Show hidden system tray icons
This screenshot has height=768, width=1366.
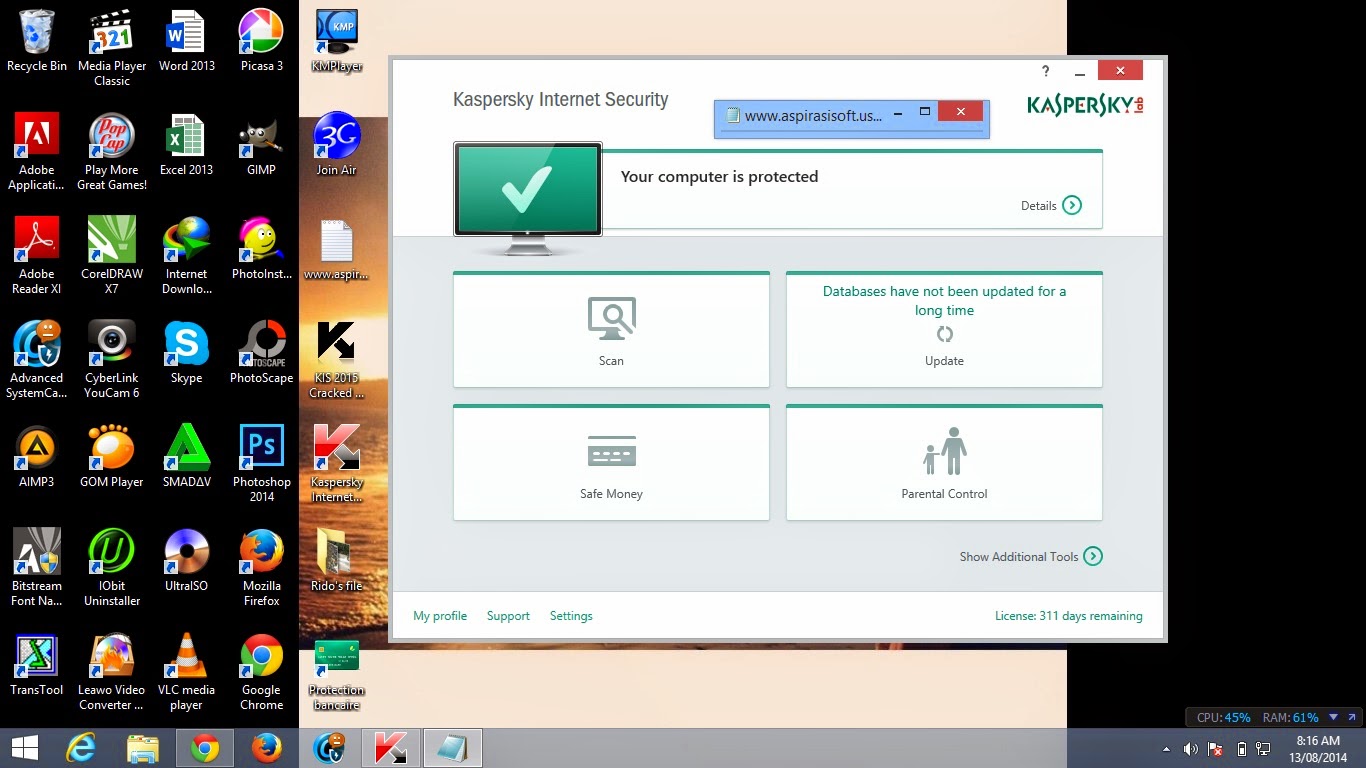(x=1166, y=748)
